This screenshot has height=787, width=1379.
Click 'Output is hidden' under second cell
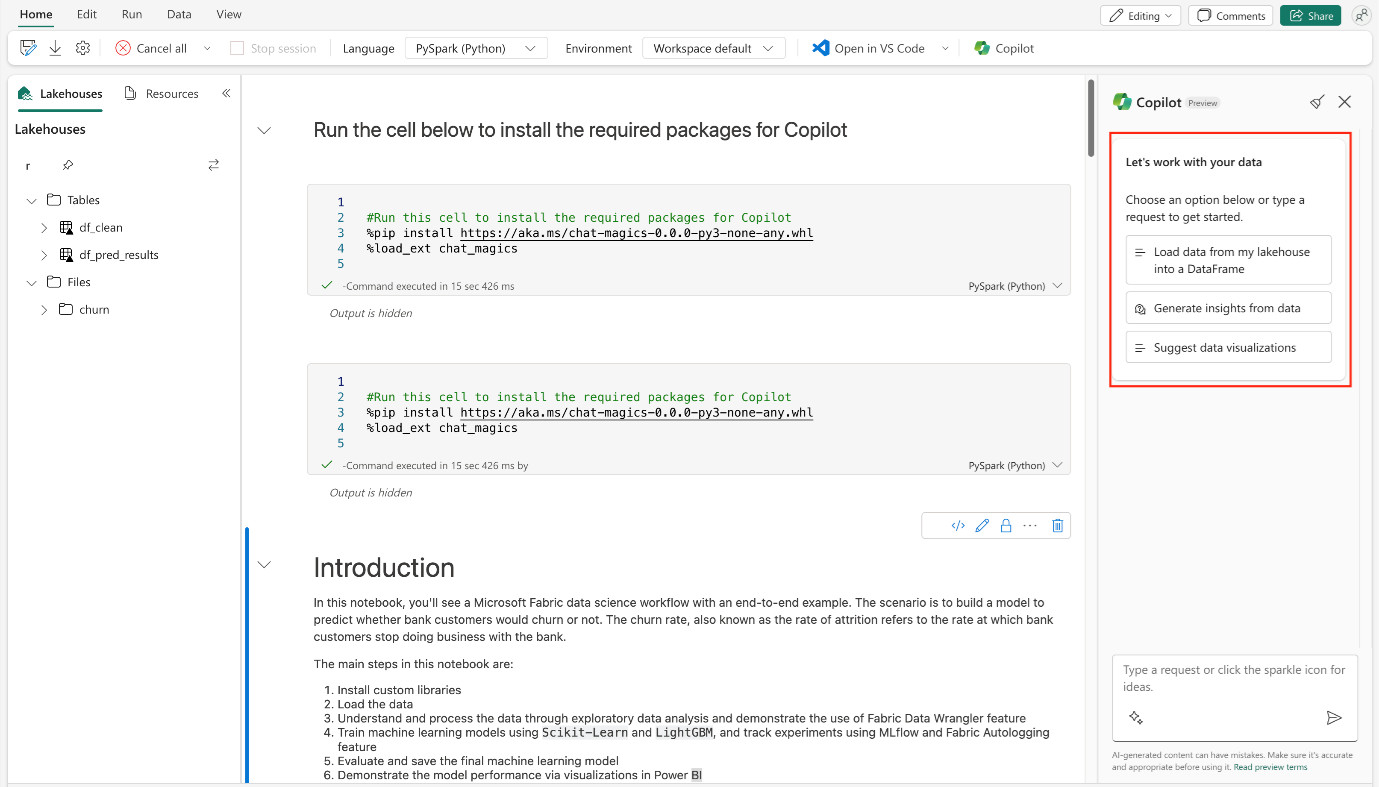click(x=371, y=492)
